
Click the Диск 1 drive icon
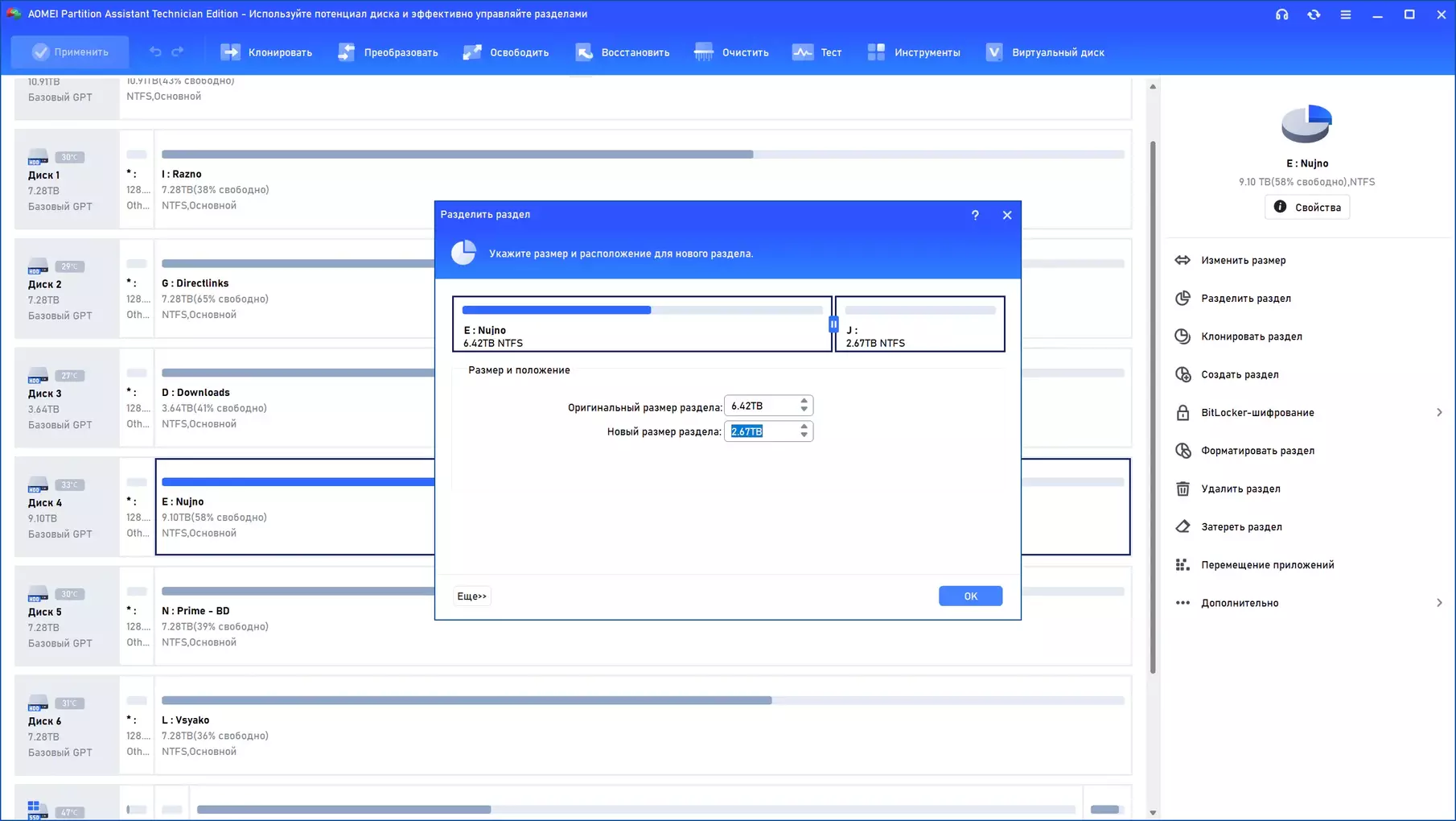point(38,156)
